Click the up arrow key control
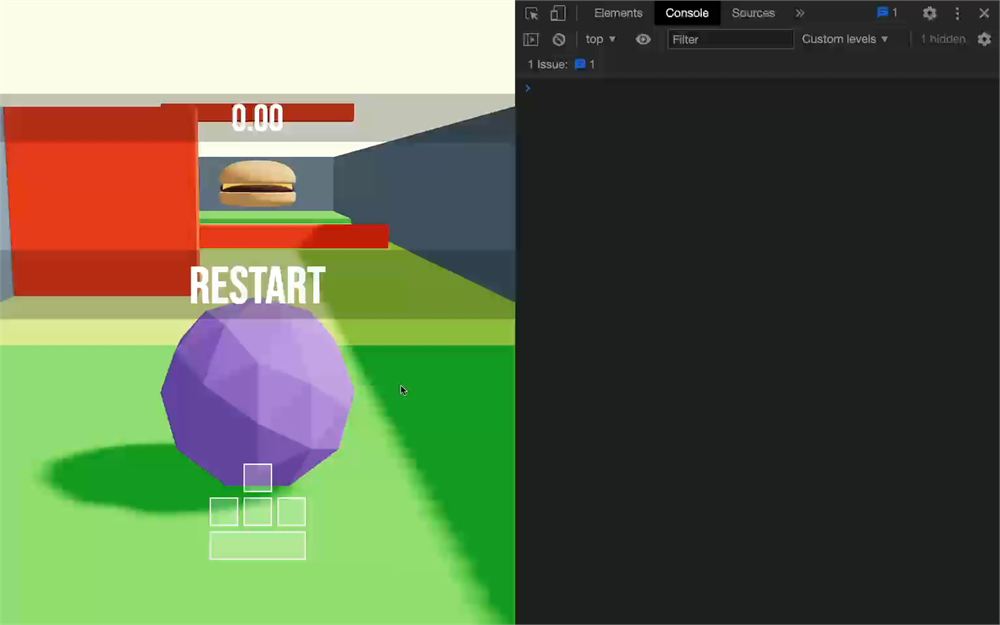 [258, 478]
